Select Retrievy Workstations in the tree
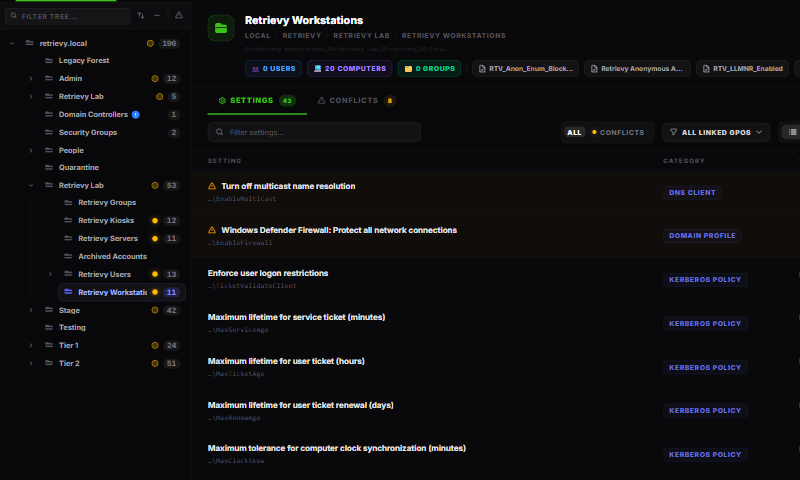This screenshot has height=480, width=800. [x=121, y=292]
